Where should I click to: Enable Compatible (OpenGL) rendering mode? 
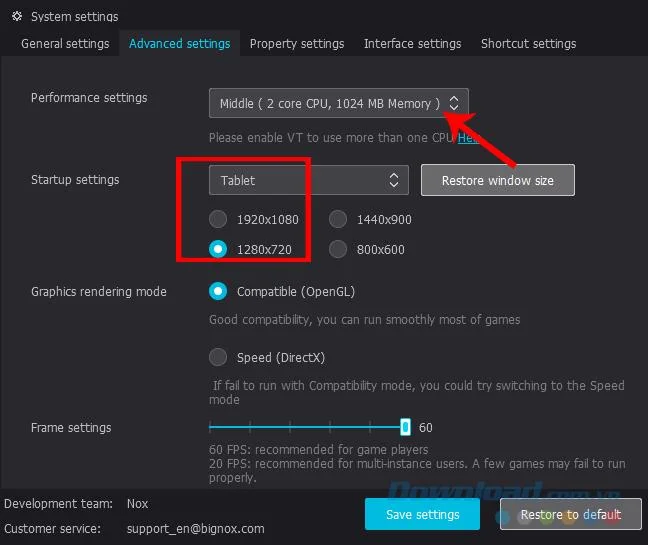[218, 291]
